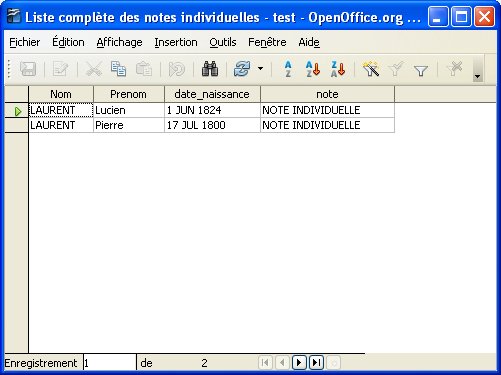Click the Paste clipboard icon
The height and width of the screenshot is (375, 501).
pyautogui.click(x=144, y=69)
